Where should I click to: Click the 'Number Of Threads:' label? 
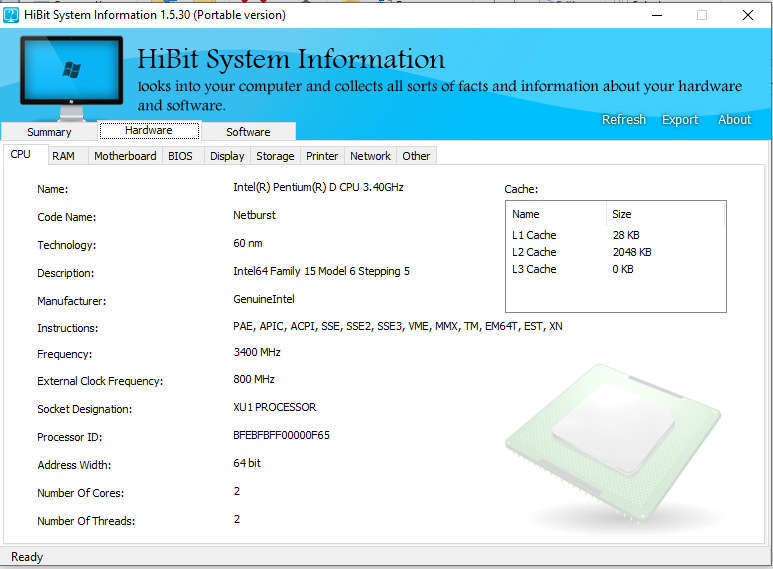pos(86,521)
